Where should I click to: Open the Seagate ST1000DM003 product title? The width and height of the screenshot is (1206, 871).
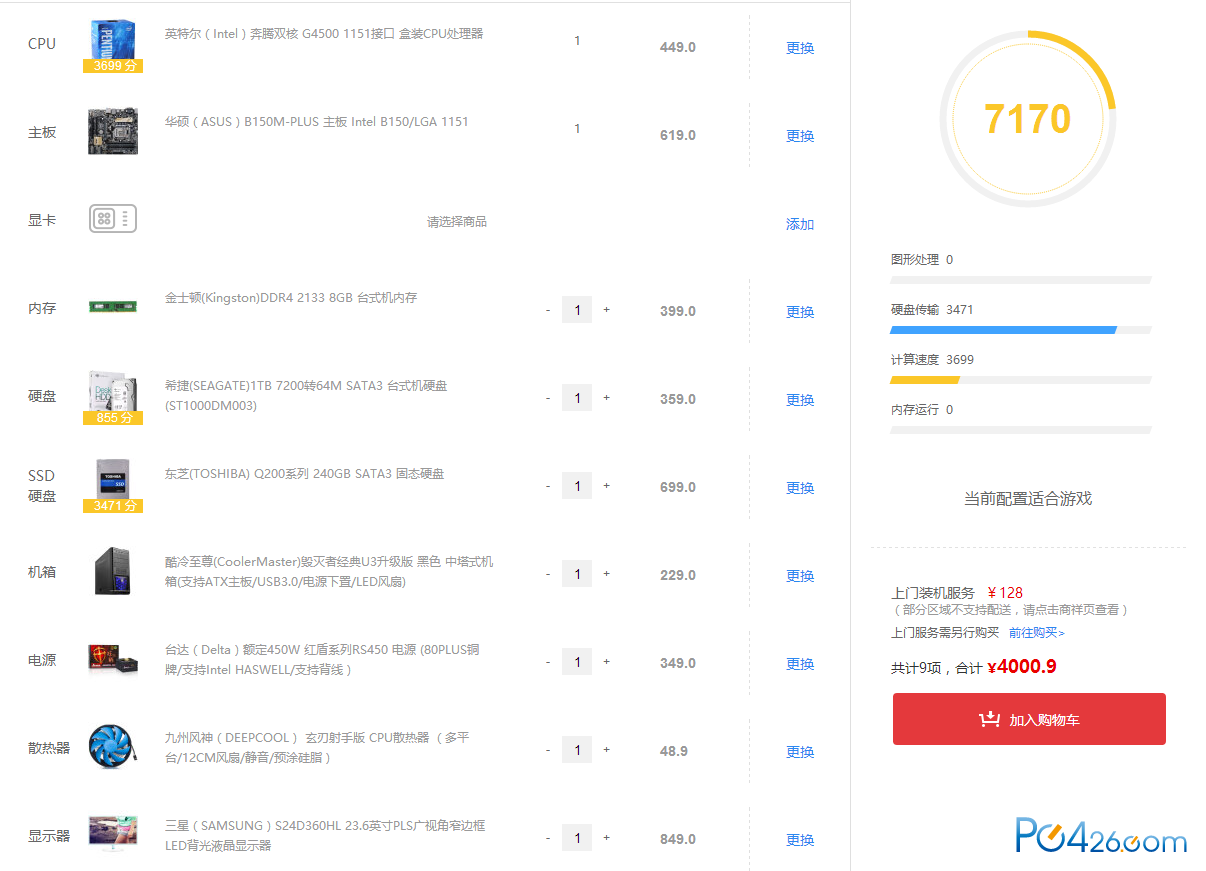pyautogui.click(x=306, y=396)
